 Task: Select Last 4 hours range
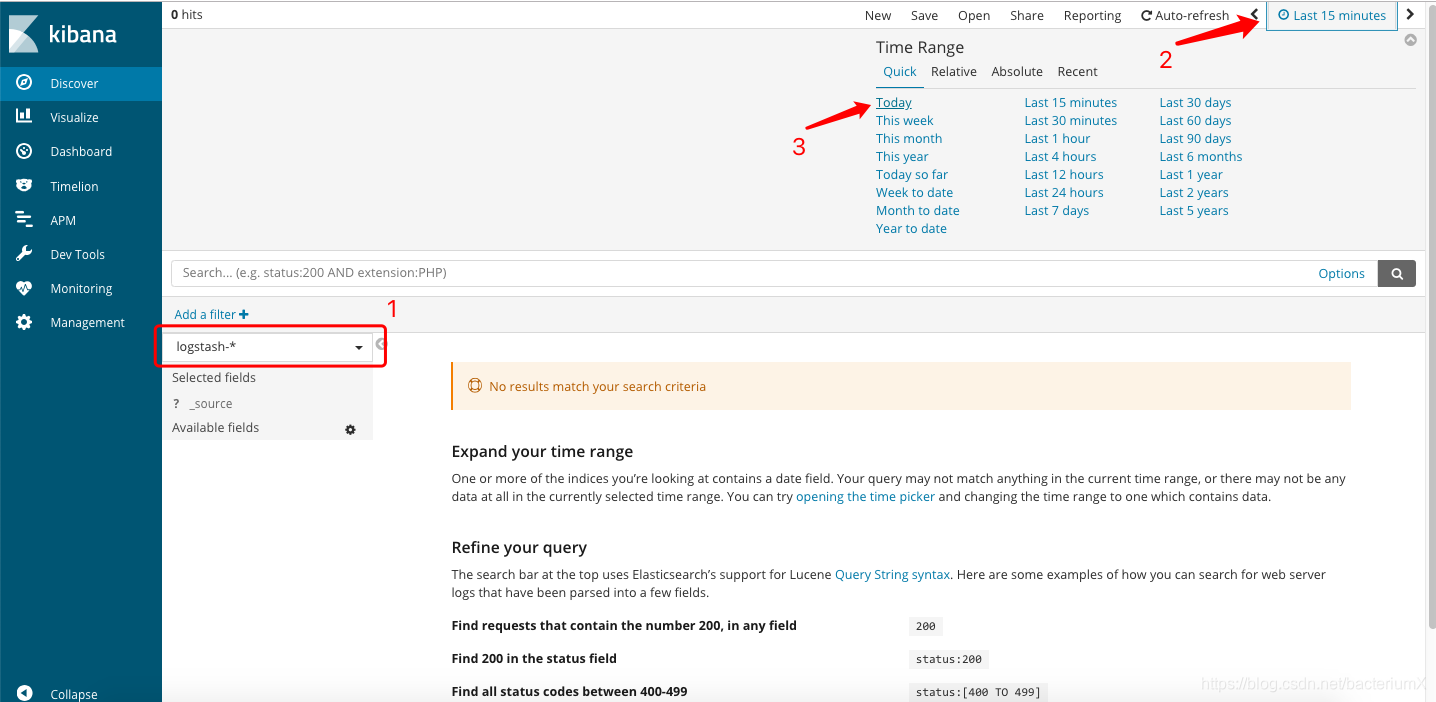coord(1060,156)
